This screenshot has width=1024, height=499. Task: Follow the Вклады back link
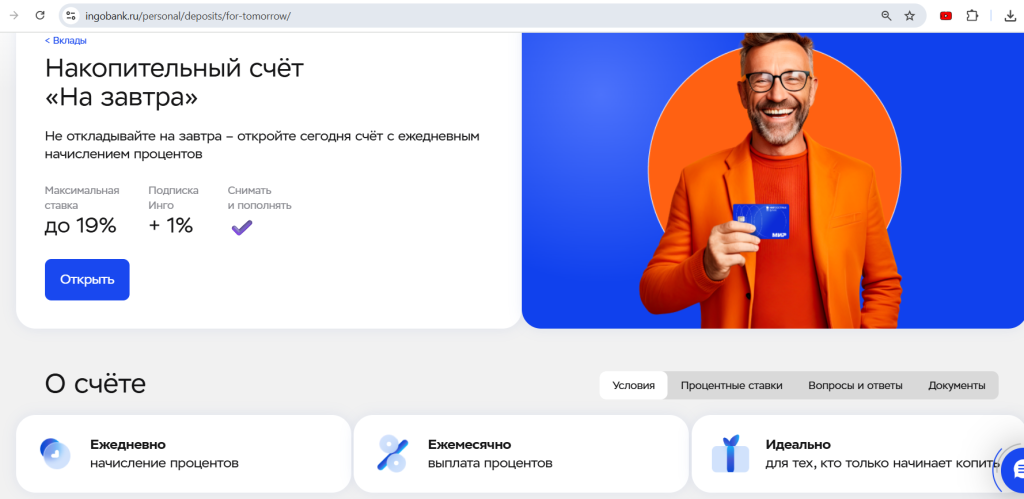[x=65, y=40]
